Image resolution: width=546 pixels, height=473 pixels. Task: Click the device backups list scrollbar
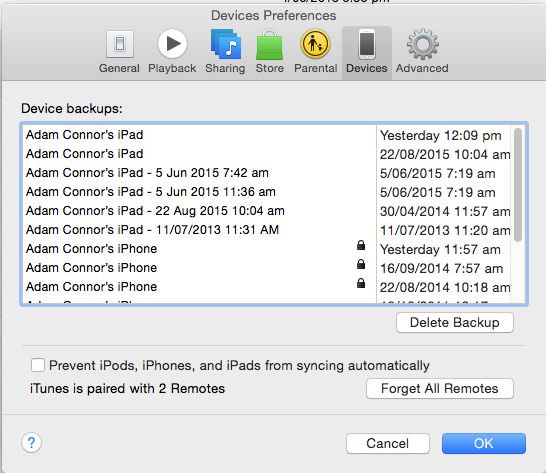click(518, 185)
